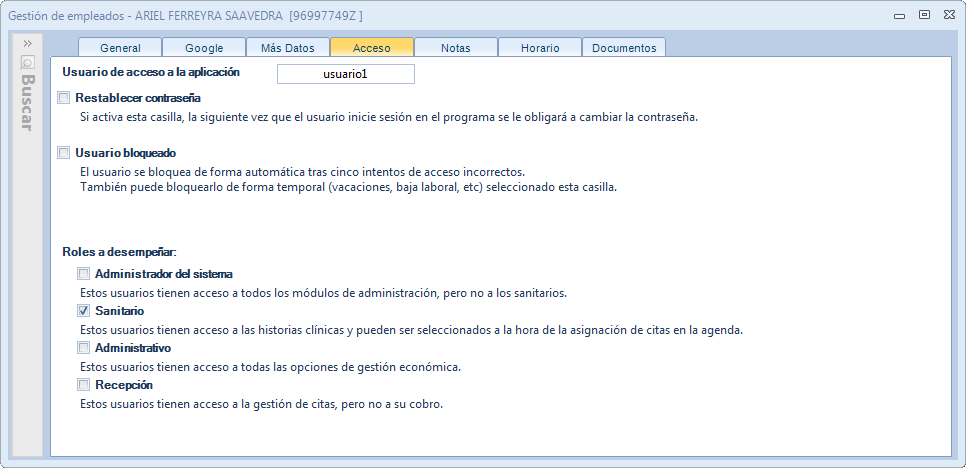Viewport: 966px width, 468px height.
Task: Select the Recepción role checkbox
Action: click(84, 385)
